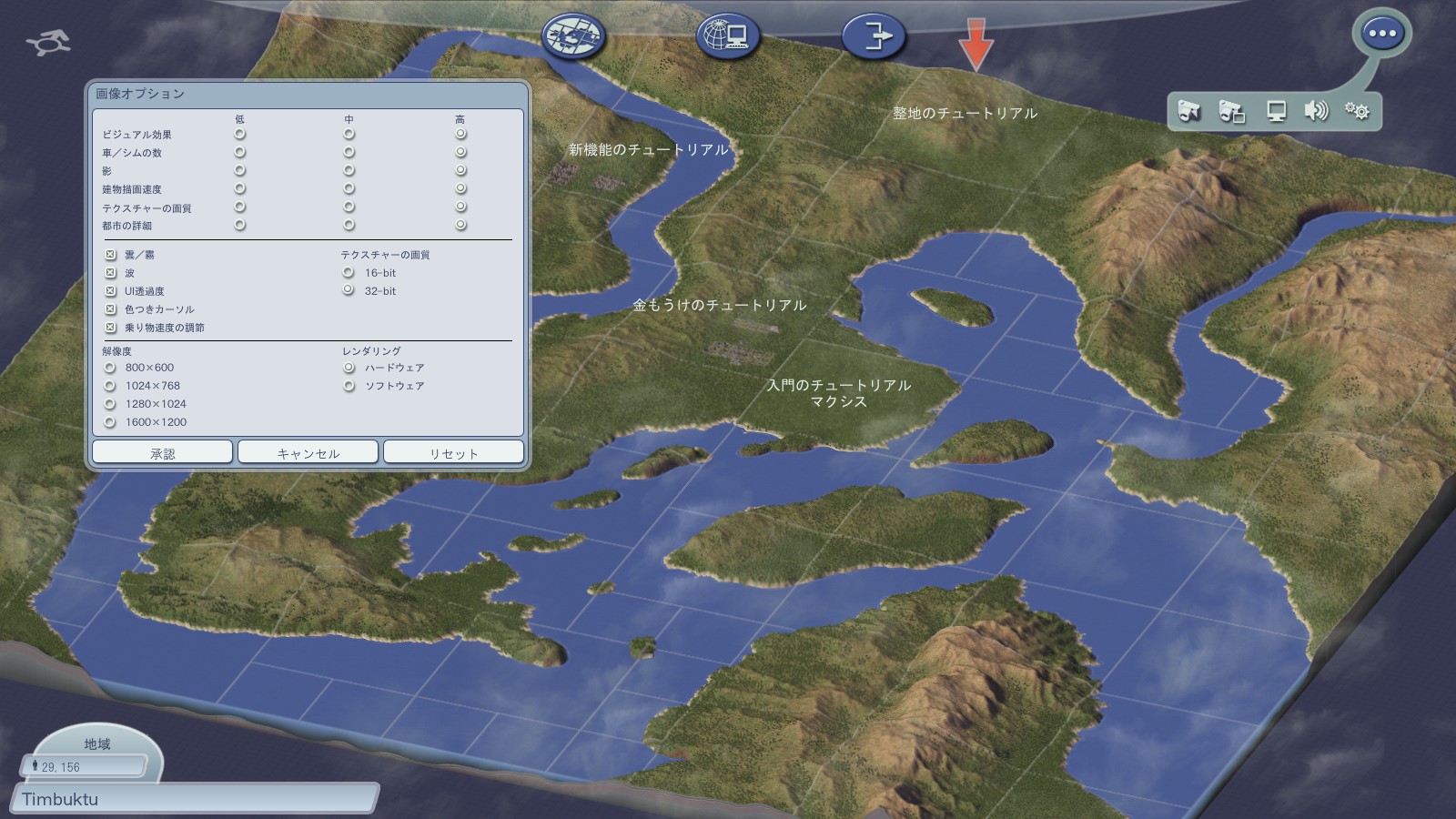Image resolution: width=1456 pixels, height=819 pixels.
Task: Open the camera-with-frame snapshot album icon
Action: [1231, 111]
